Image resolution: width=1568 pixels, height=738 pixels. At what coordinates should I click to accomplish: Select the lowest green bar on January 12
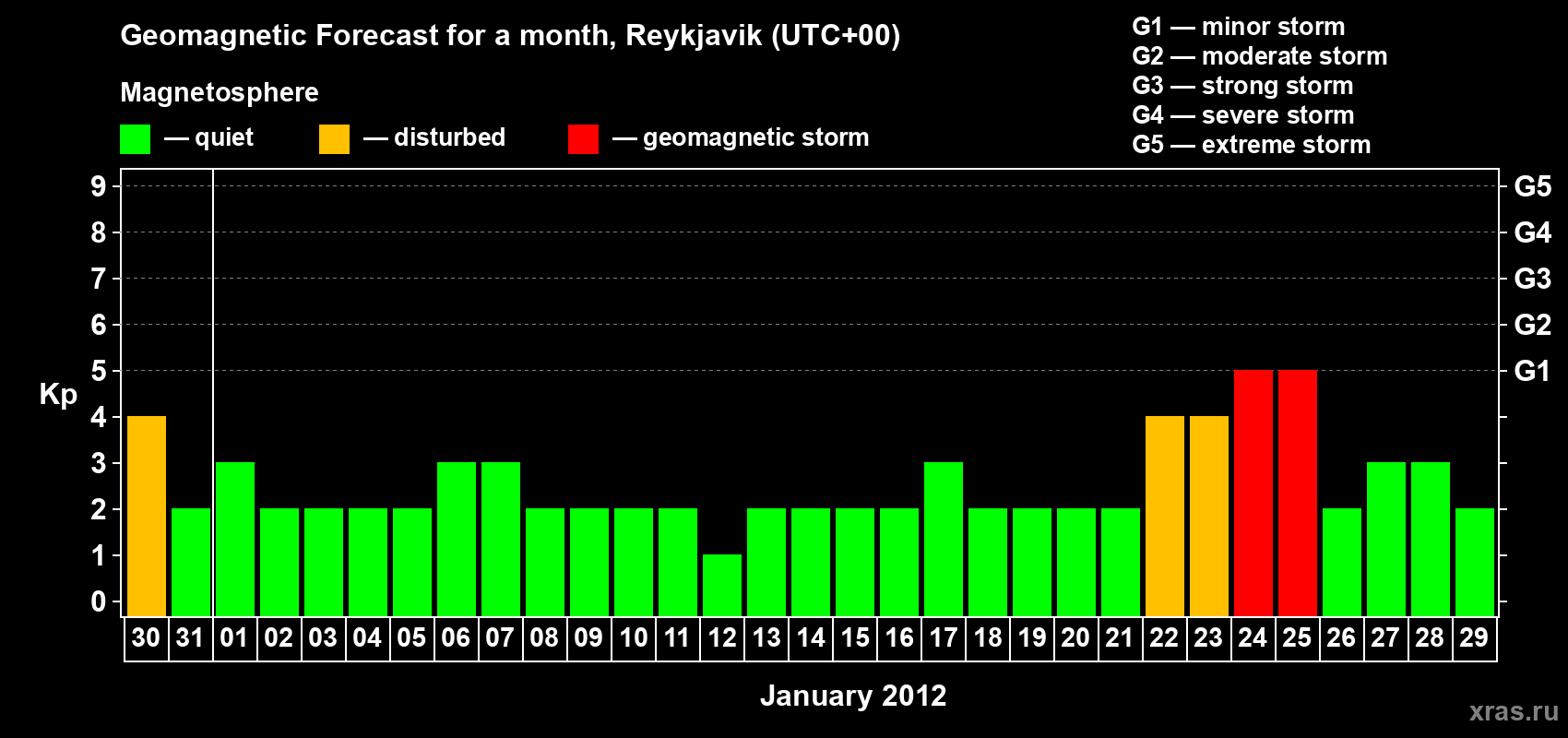click(x=722, y=585)
